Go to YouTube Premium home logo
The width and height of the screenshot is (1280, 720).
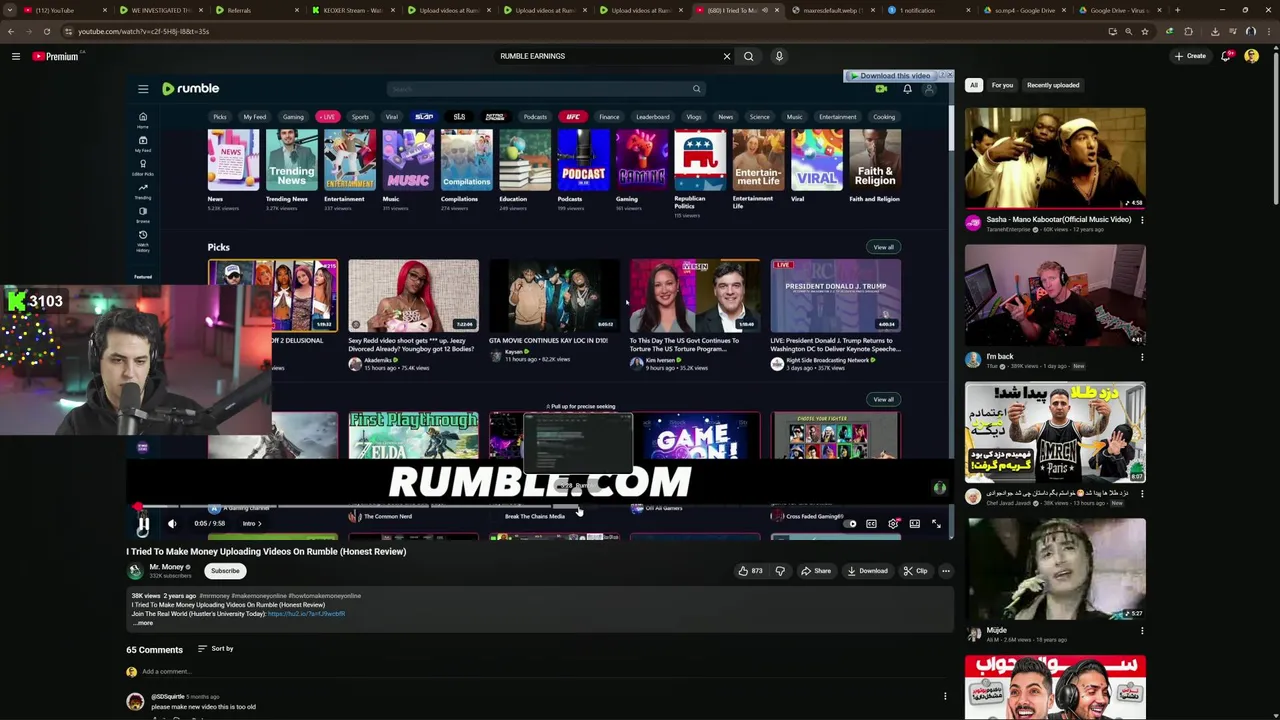pyautogui.click(x=56, y=56)
